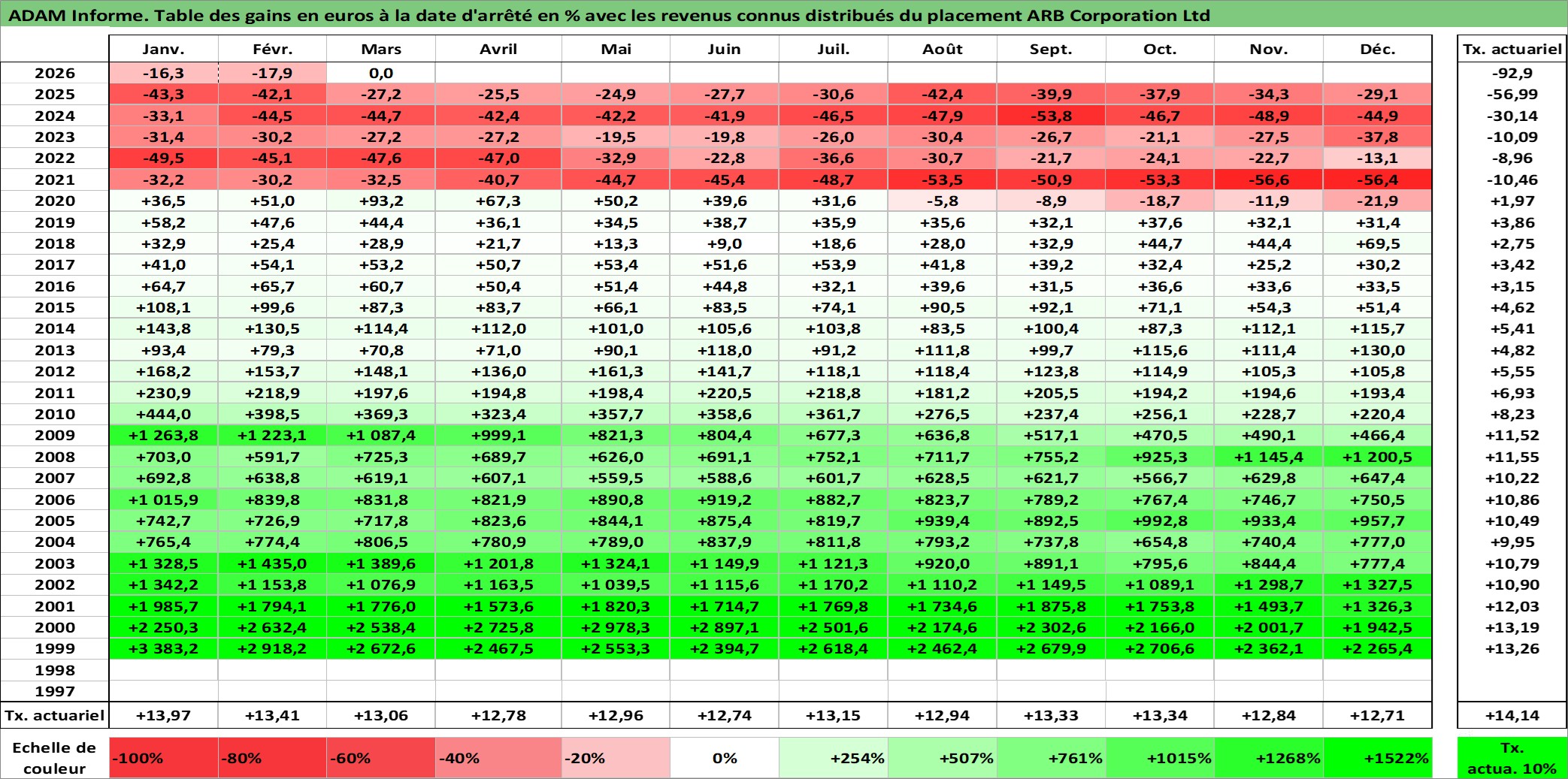The width and height of the screenshot is (1568, 779).
Task: Select the cell showing +3 383,2
Action: coord(163,648)
